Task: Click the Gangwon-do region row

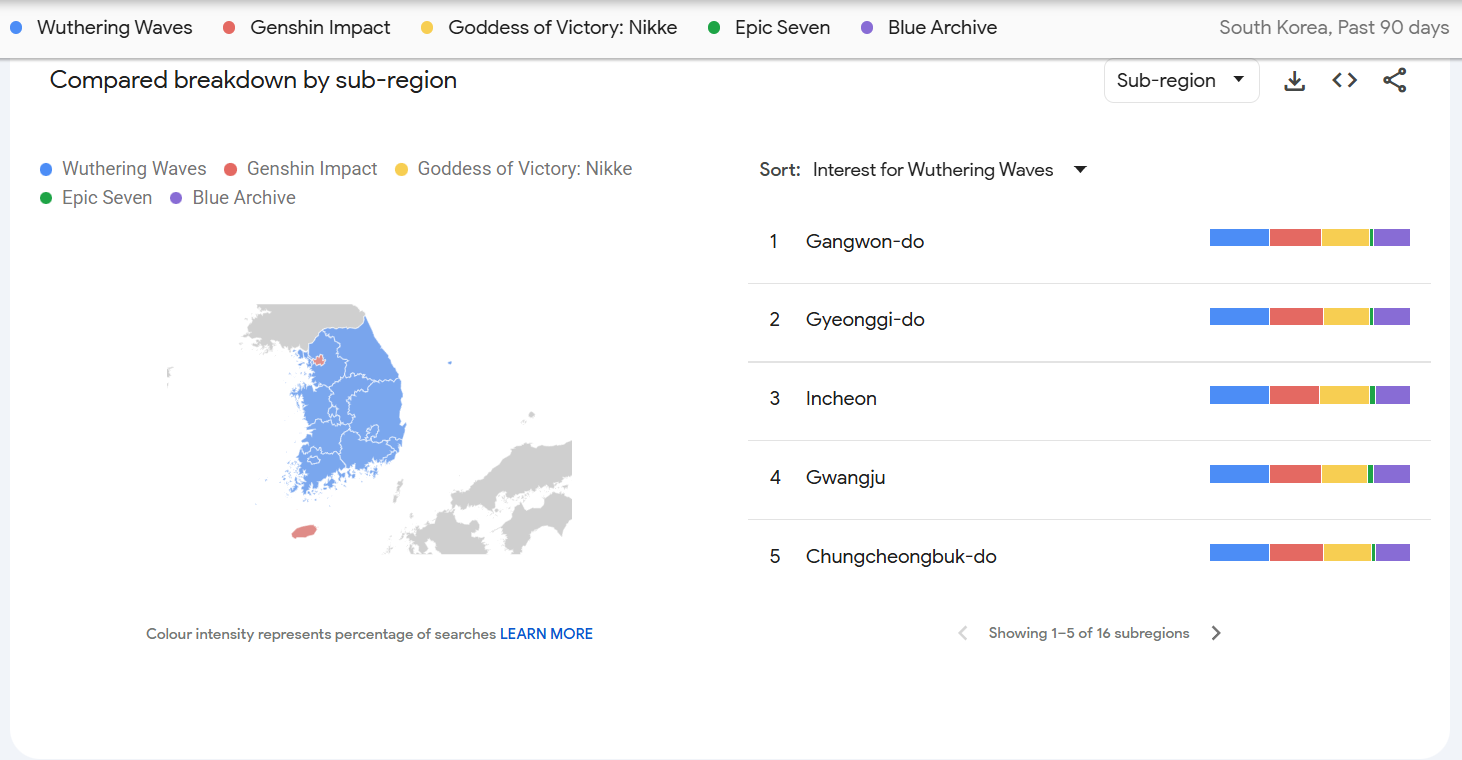Action: [865, 241]
